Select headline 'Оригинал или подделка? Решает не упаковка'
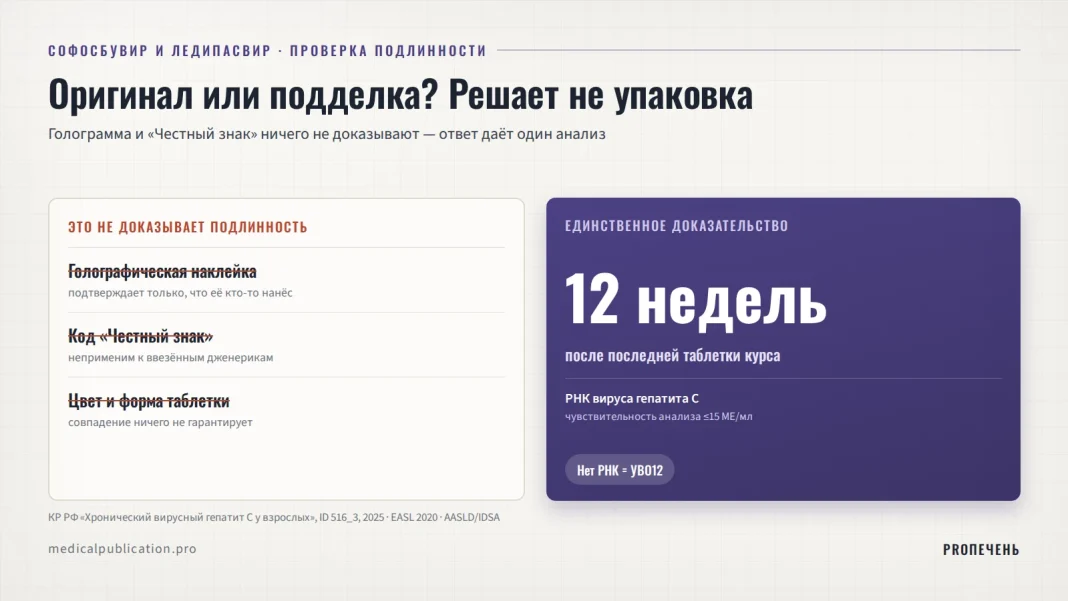Viewport: 1068px width, 601px height. tap(400, 94)
